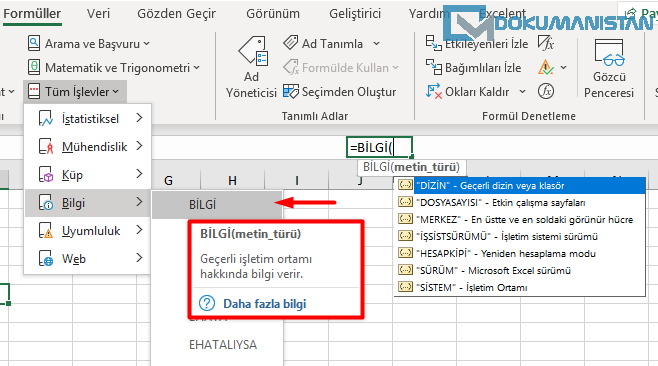Open the Tüm İşlevler dropdown

coord(75,92)
